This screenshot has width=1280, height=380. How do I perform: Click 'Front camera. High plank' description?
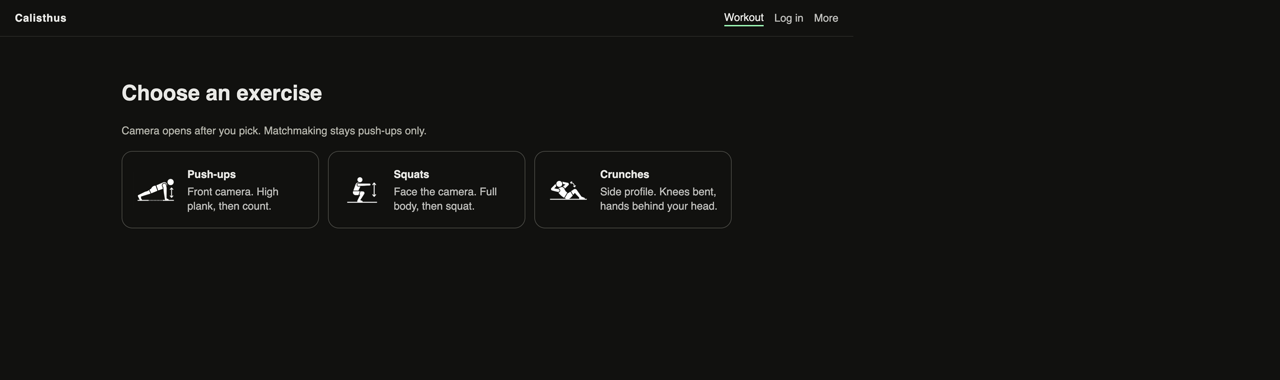click(x=233, y=199)
